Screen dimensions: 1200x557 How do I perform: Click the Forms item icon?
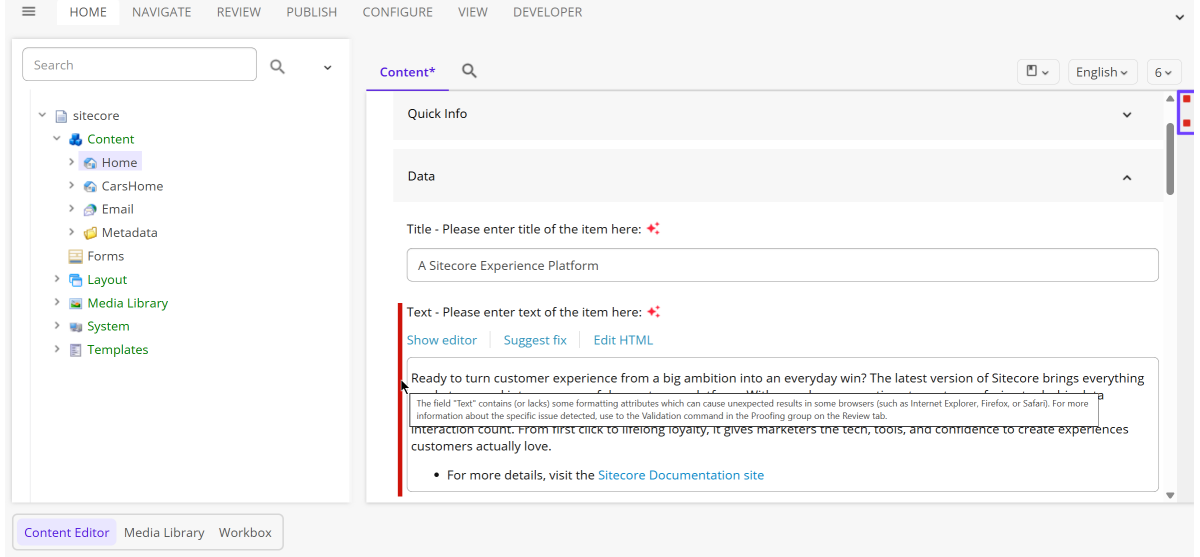coord(76,256)
